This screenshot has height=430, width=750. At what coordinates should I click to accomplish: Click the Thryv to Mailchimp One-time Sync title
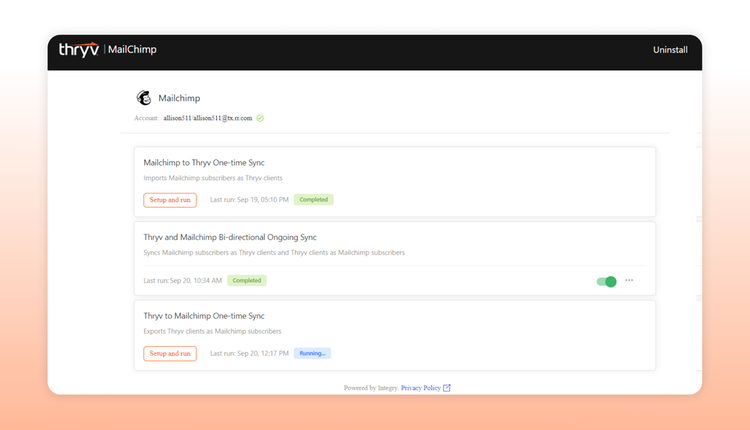coord(204,316)
